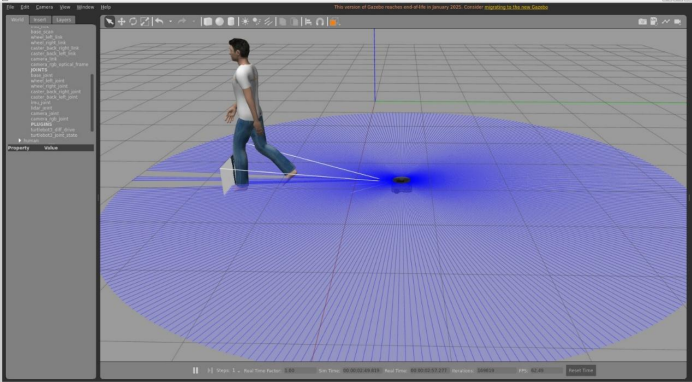Image resolution: width=692 pixels, height=382 pixels.
Task: Click the Reset Time button
Action: click(581, 371)
